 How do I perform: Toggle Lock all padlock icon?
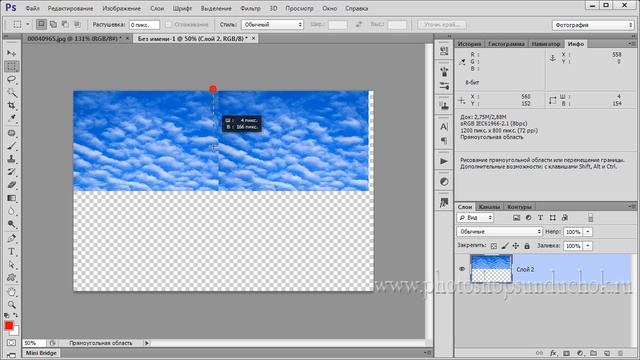point(527,246)
